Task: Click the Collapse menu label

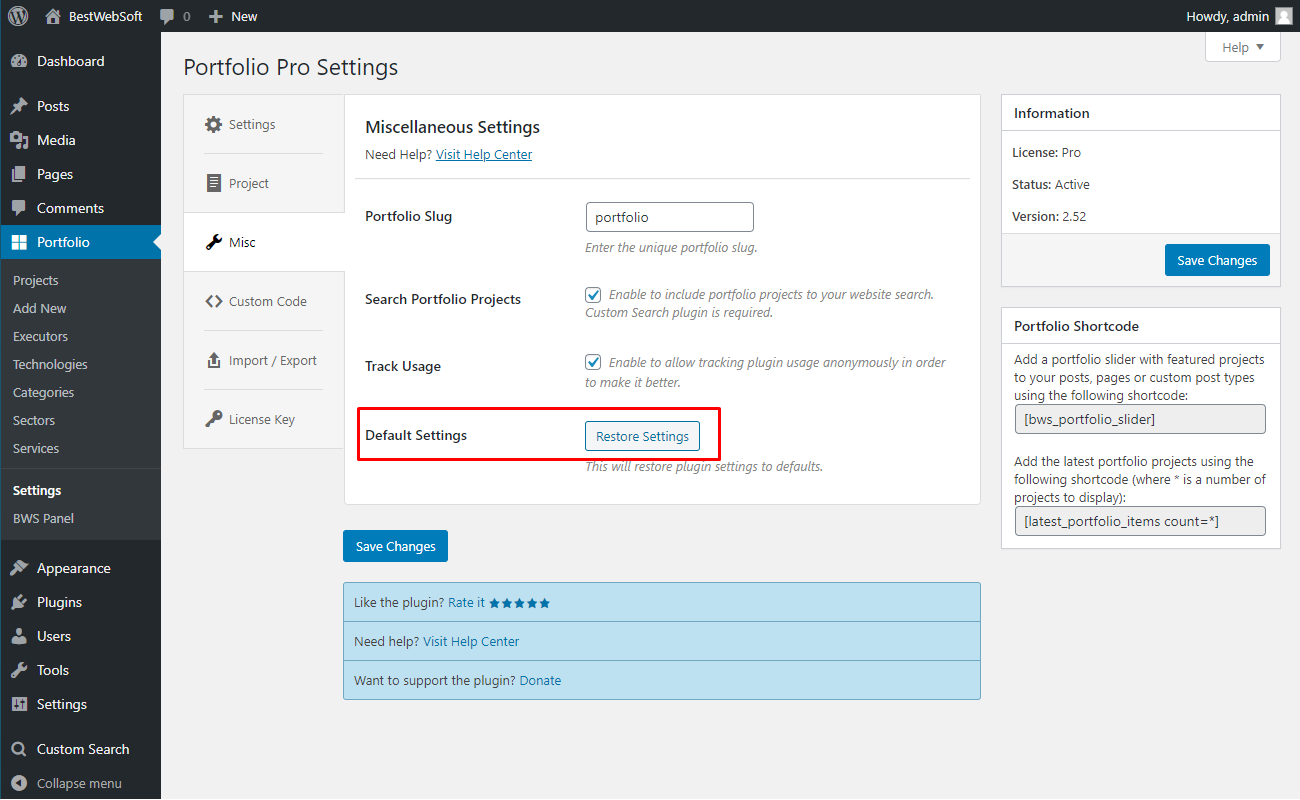Action: pos(79,783)
